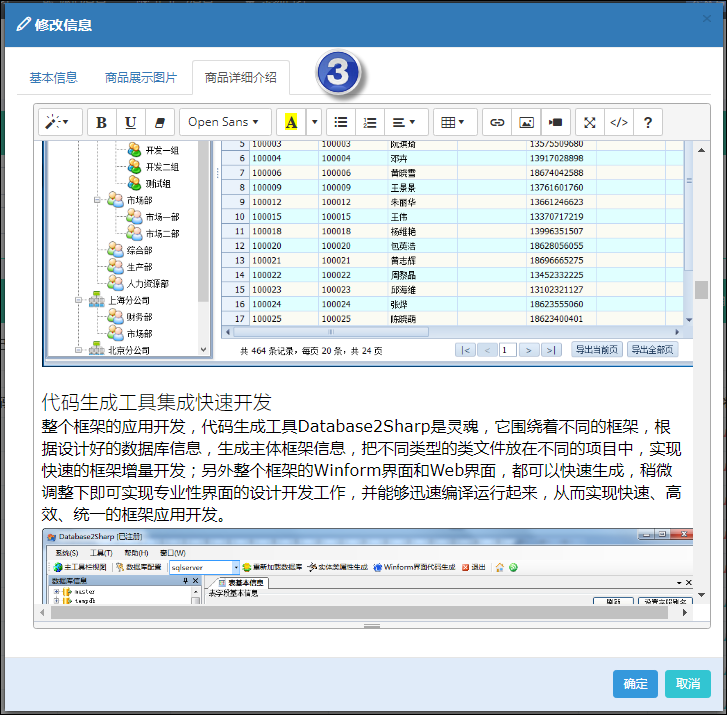Toggle bold formatting
Image resolution: width=727 pixels, height=715 pixels.
point(102,122)
